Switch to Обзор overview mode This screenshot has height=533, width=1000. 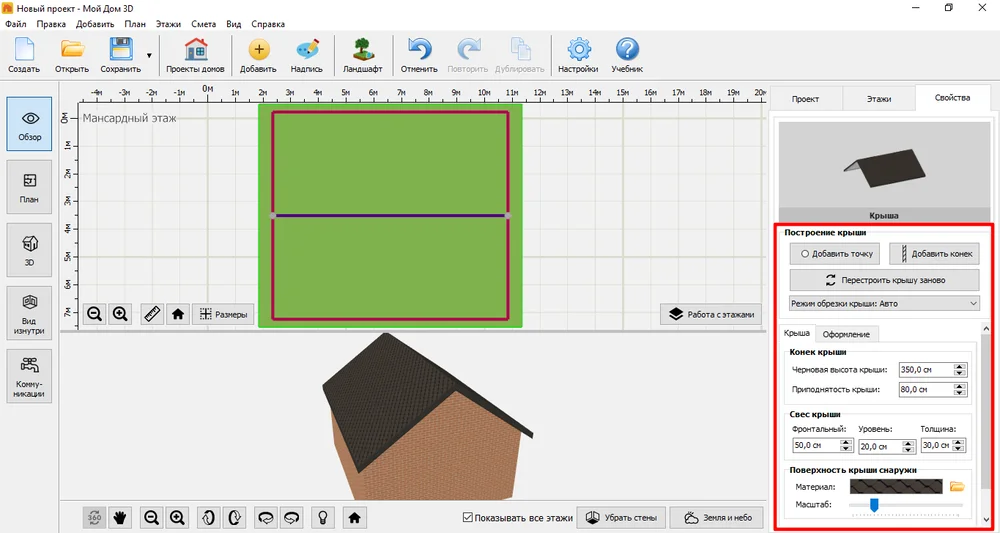pyautogui.click(x=29, y=124)
